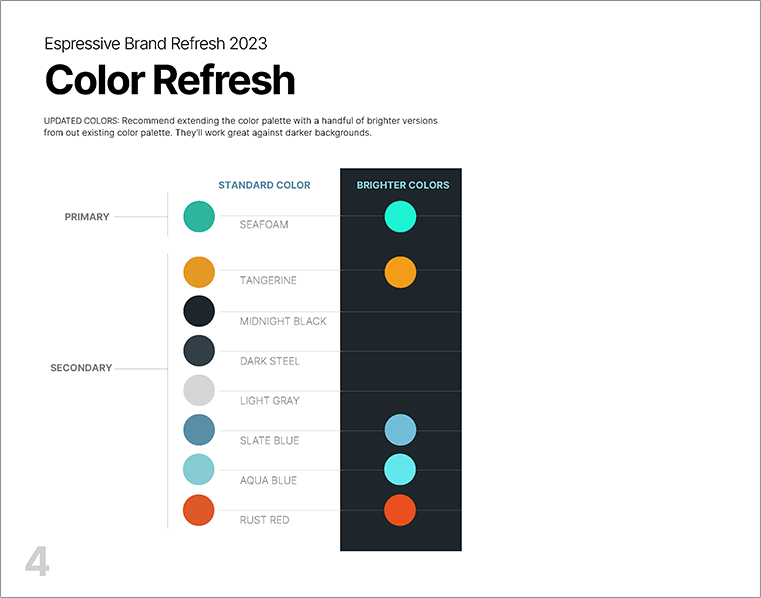Select the BRIGHTER COLORS column heading
761x598 pixels.
[x=403, y=185]
